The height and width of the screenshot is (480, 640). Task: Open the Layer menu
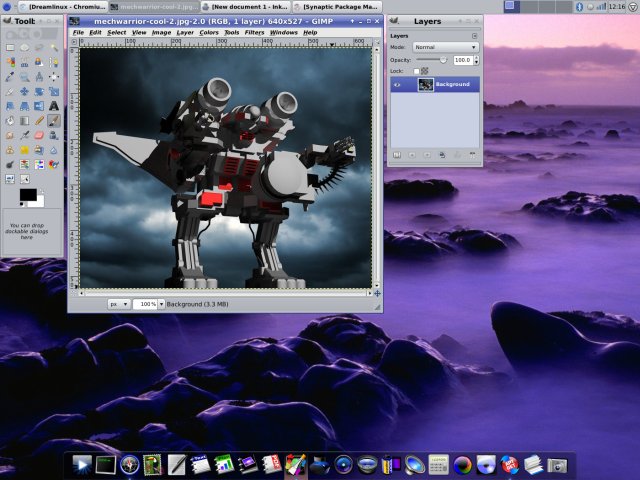(x=185, y=33)
